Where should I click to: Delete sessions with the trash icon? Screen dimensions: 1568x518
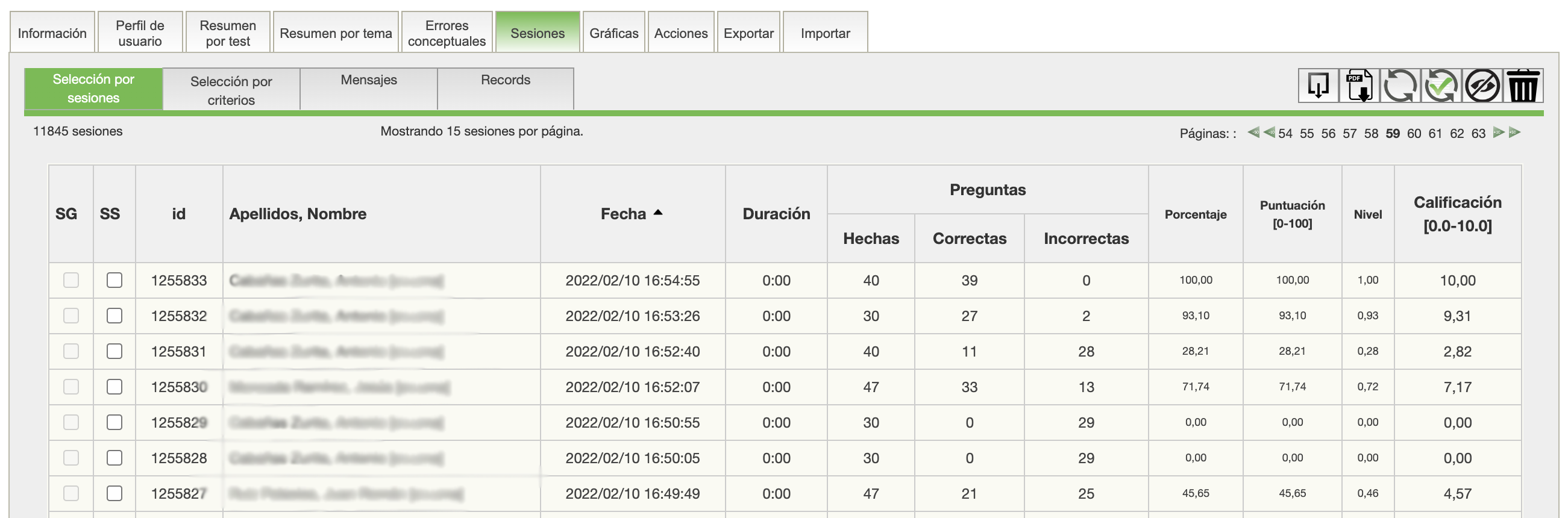(x=1523, y=86)
